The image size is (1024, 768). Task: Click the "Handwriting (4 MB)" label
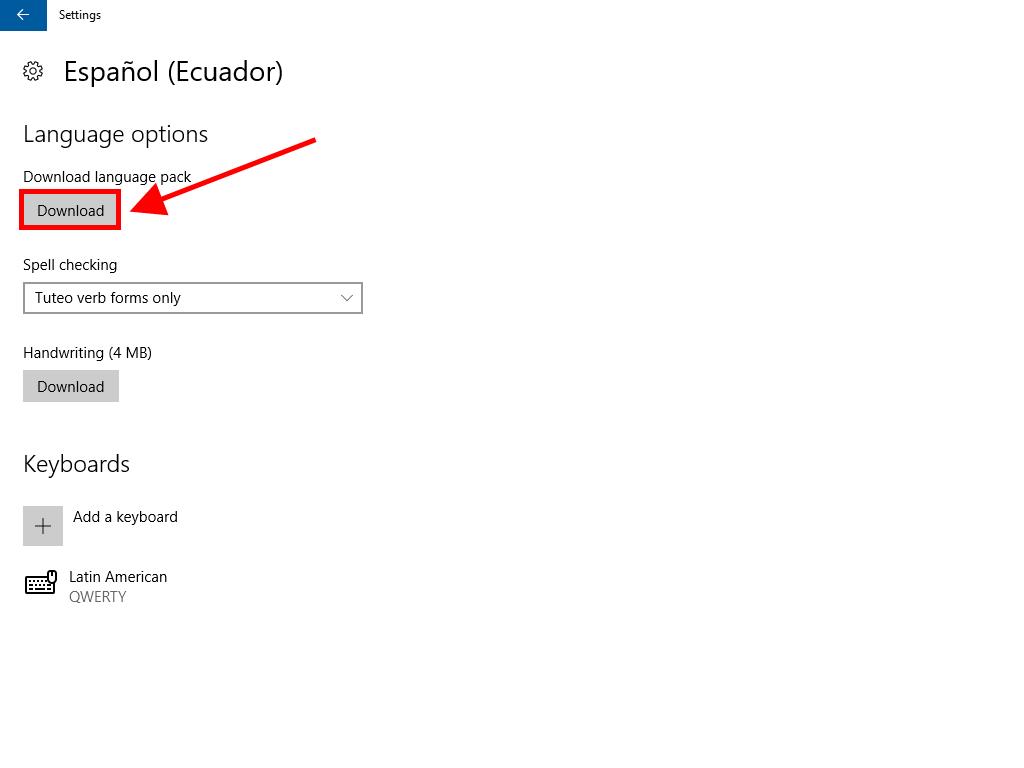(87, 353)
